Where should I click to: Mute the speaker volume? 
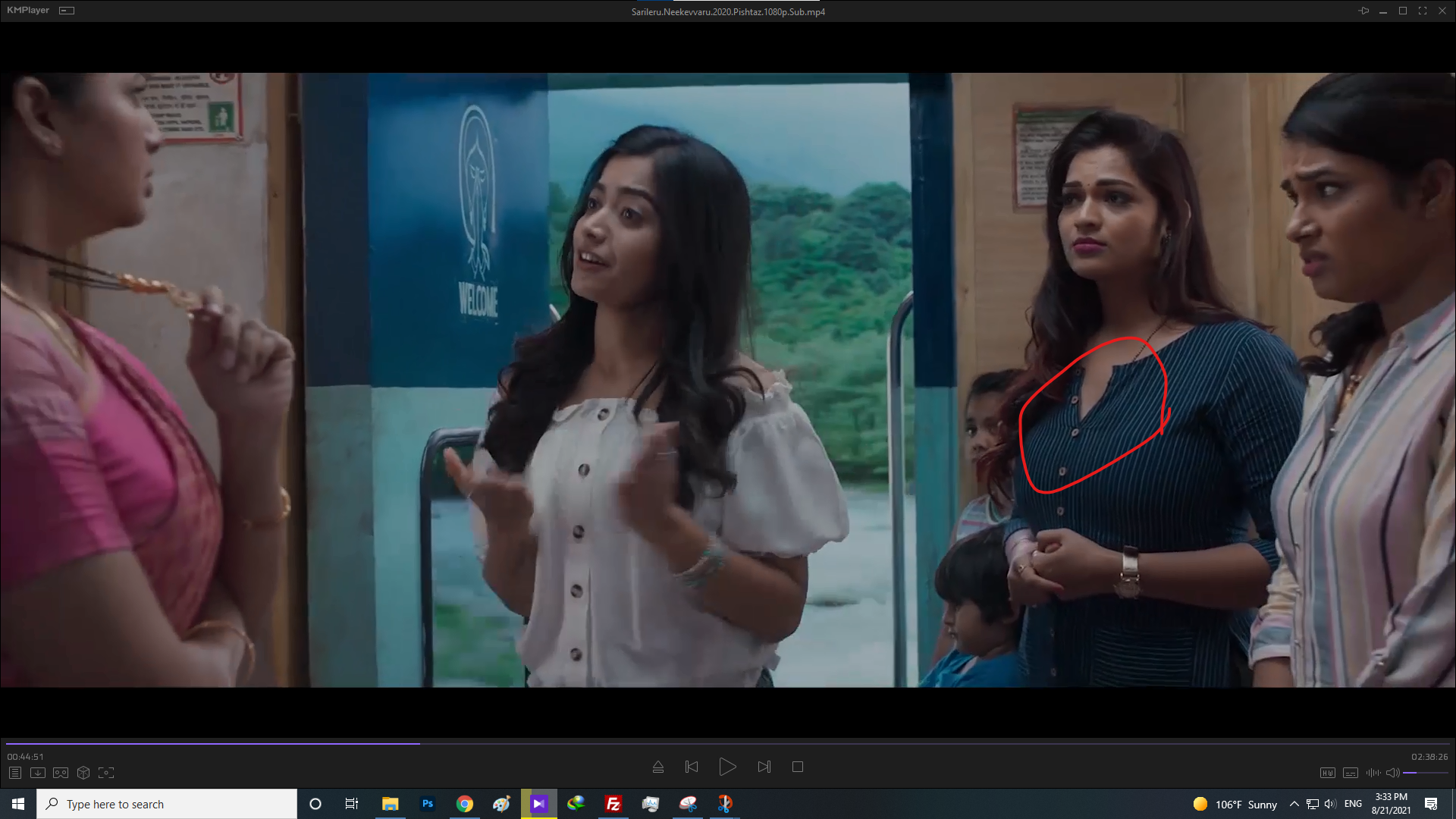[x=1392, y=773]
